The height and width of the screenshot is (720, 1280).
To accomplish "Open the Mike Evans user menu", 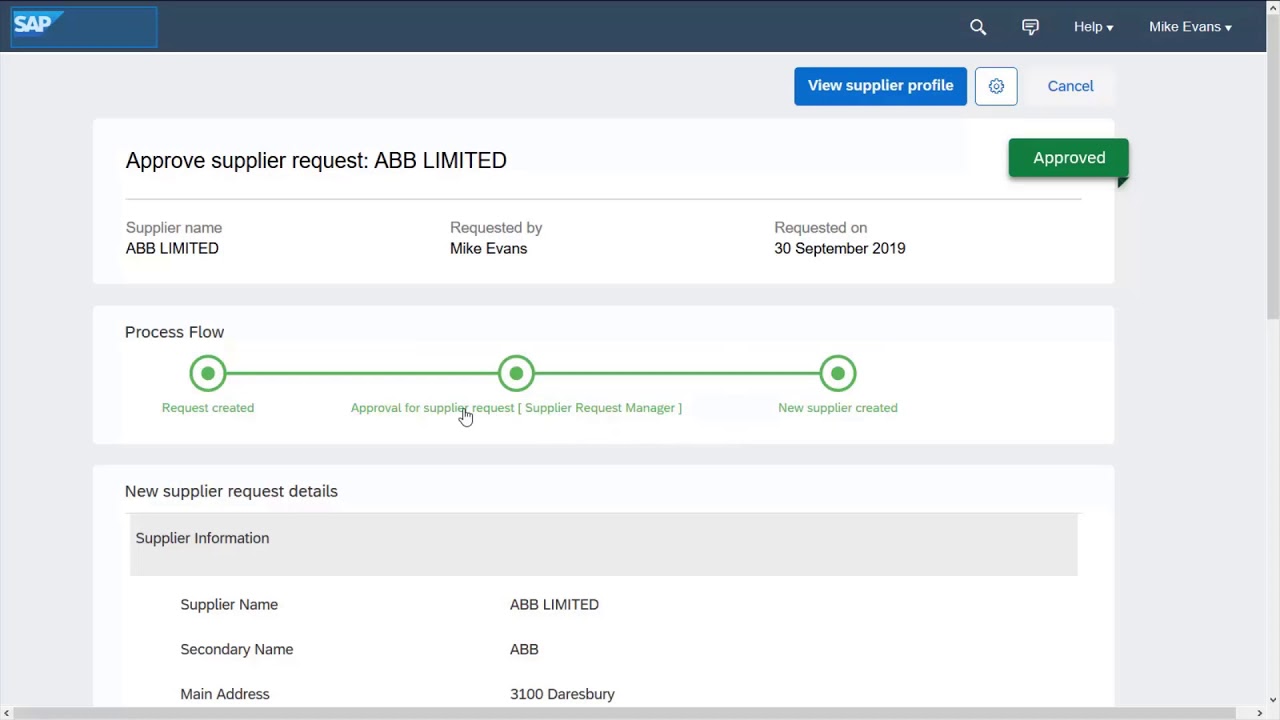I will pyautogui.click(x=1190, y=27).
